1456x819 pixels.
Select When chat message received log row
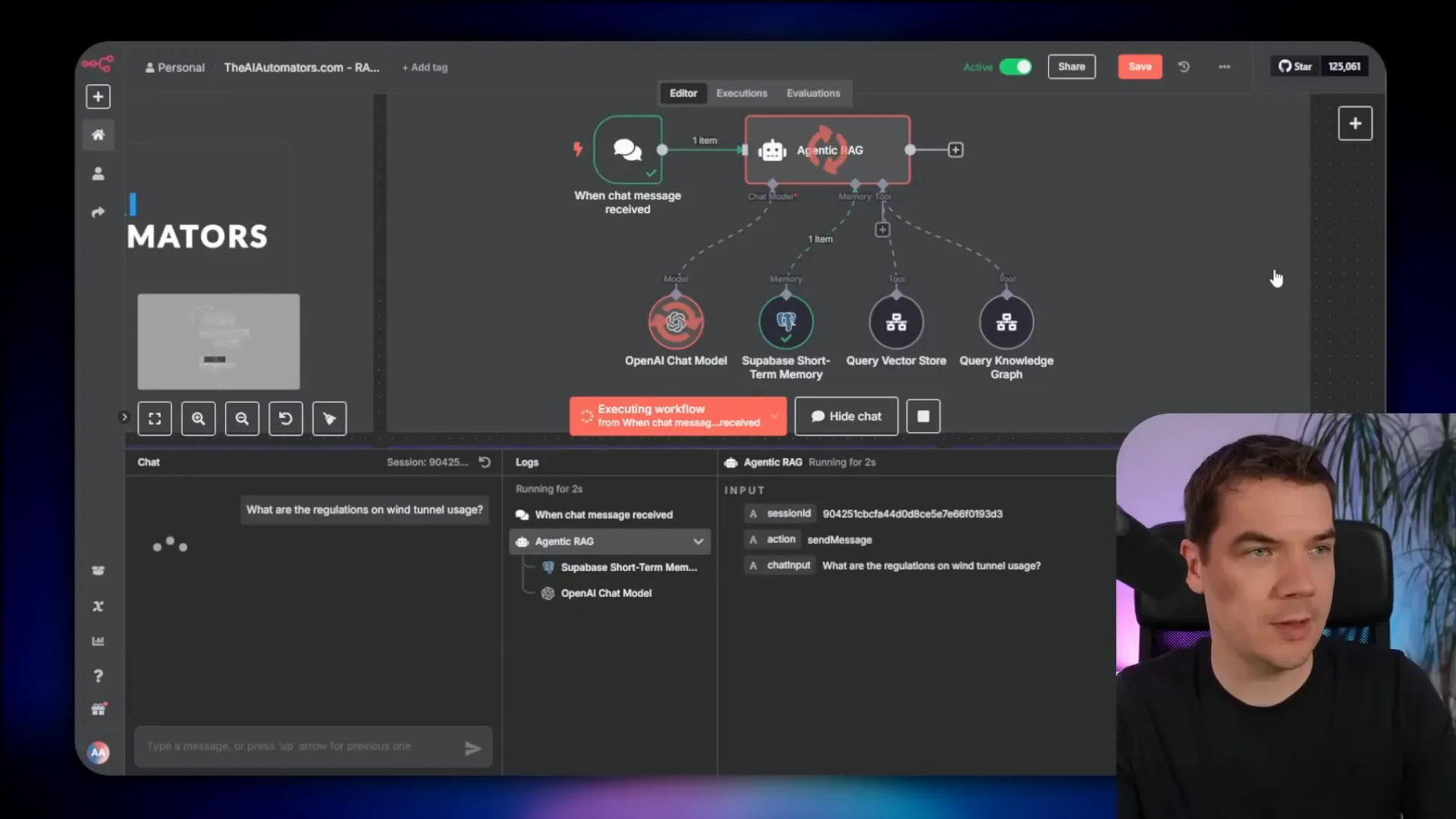(610, 515)
